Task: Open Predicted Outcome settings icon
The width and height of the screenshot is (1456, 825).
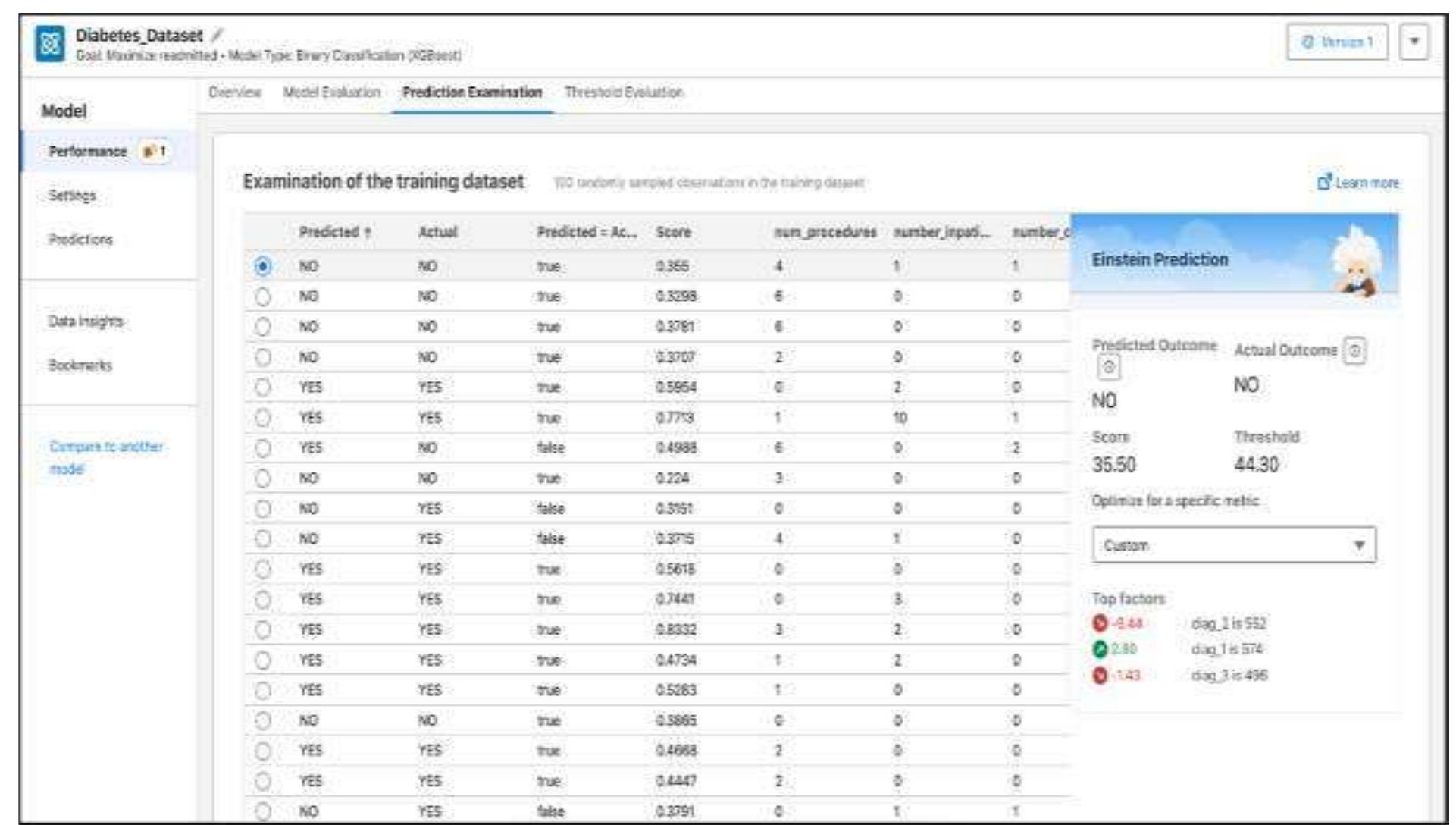Action: [1108, 369]
